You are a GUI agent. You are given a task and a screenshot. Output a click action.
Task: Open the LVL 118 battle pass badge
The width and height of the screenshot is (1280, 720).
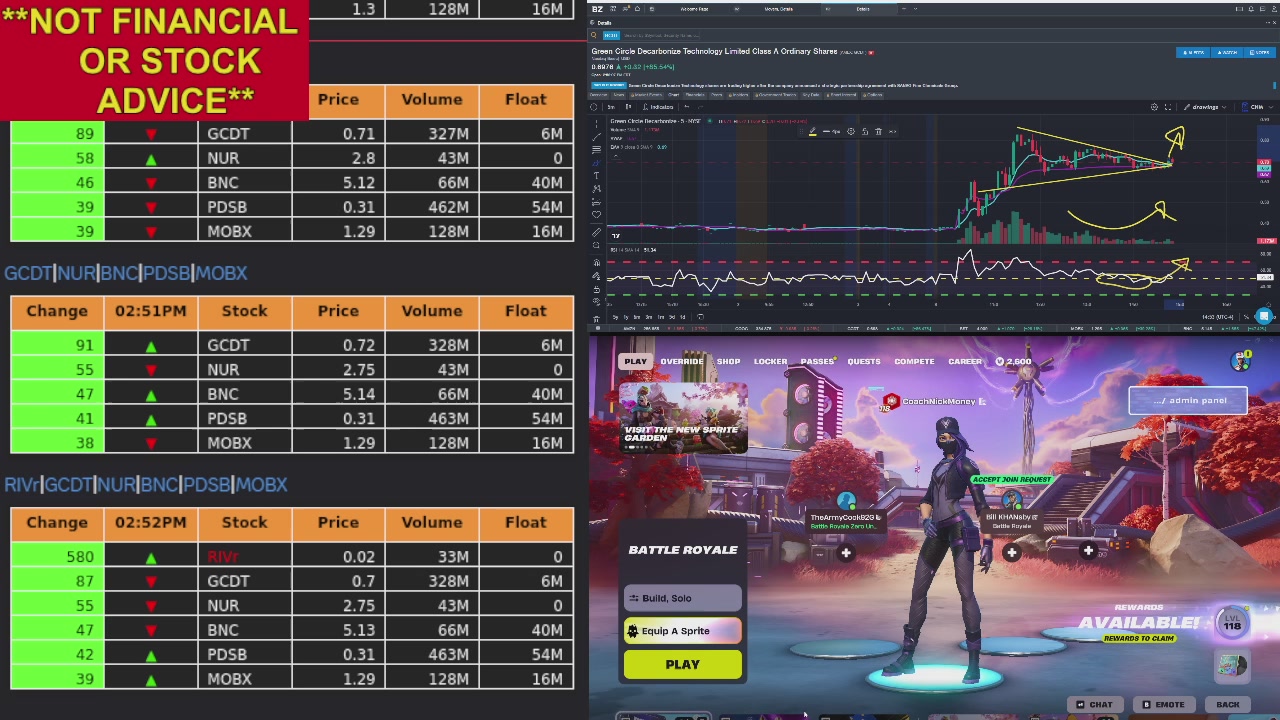pyautogui.click(x=1232, y=622)
